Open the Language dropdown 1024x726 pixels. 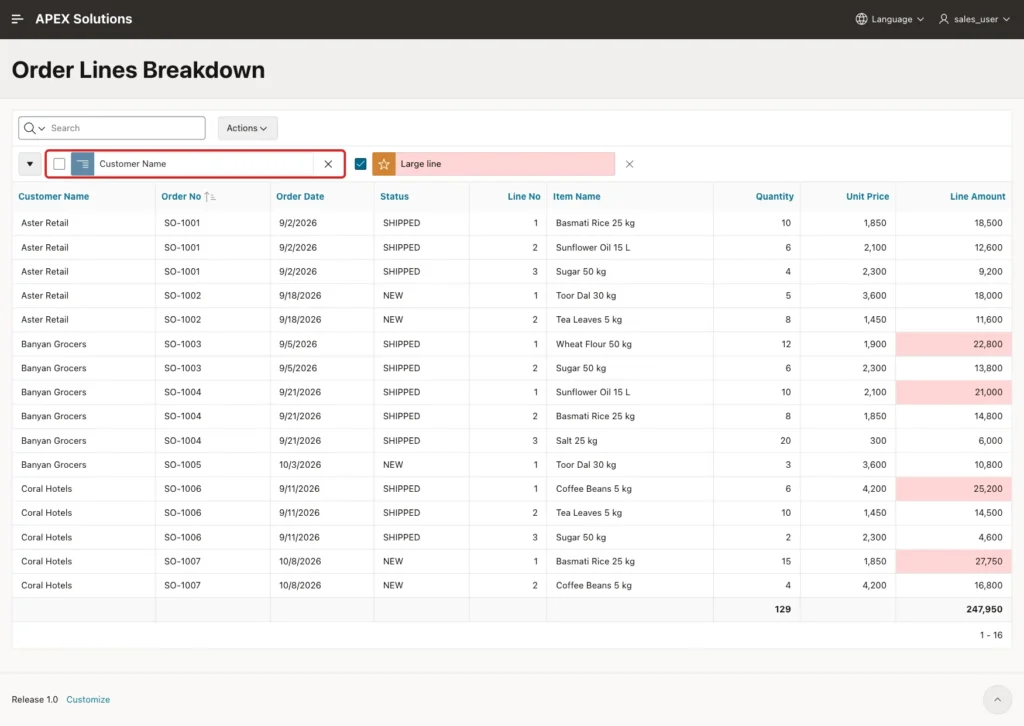(x=890, y=19)
